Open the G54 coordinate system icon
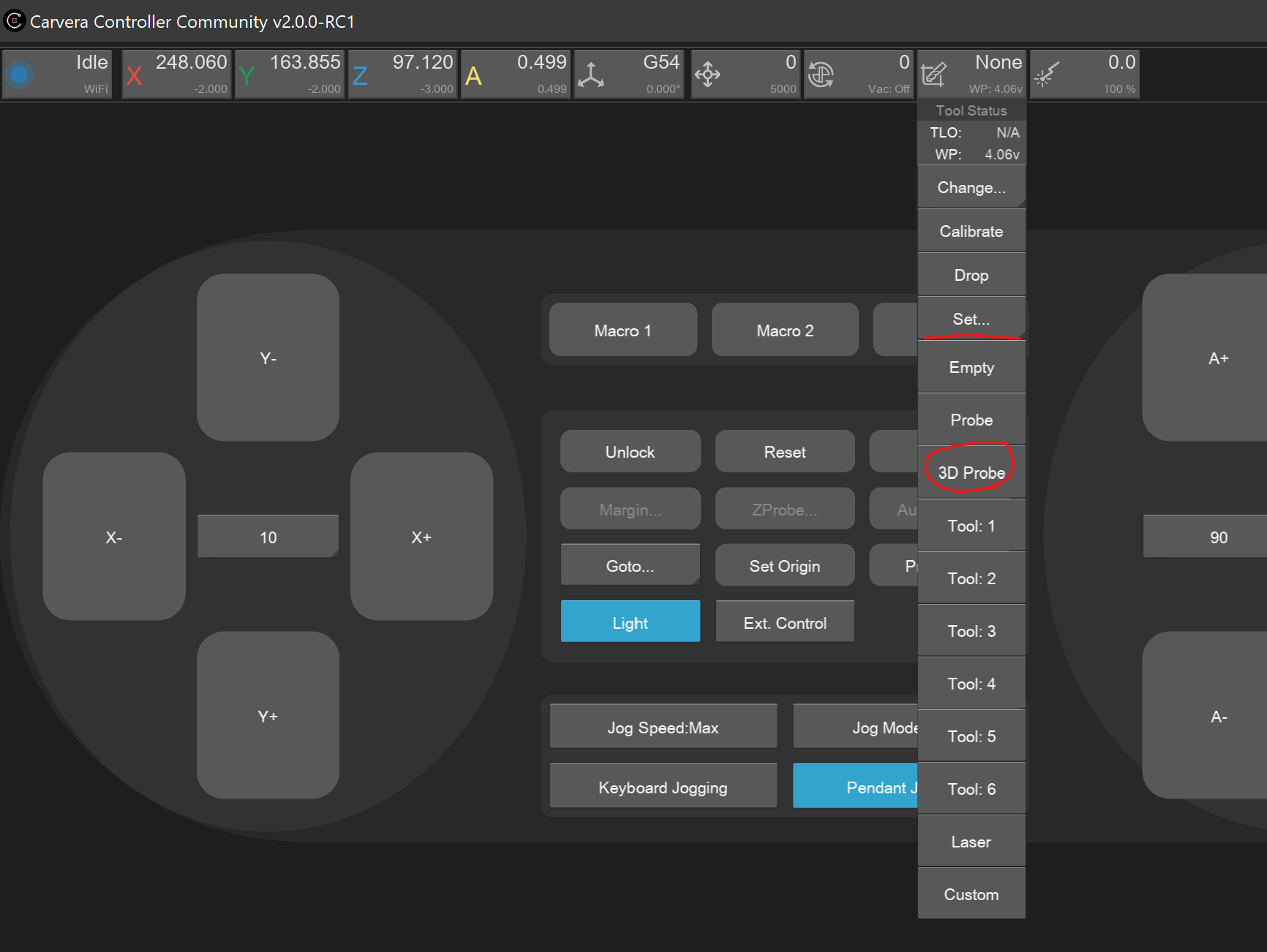Screen dimensions: 1267x952 coord(591,75)
